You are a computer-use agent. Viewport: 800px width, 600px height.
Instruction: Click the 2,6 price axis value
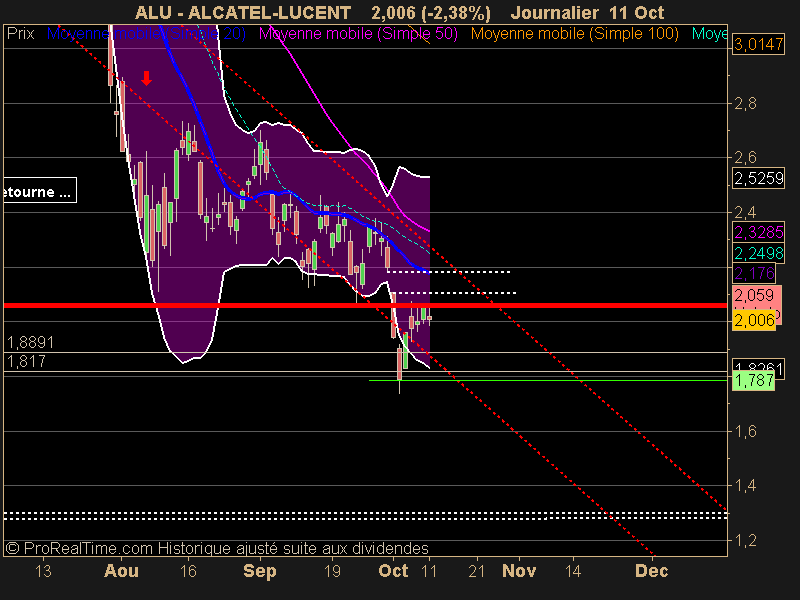pyautogui.click(x=745, y=157)
